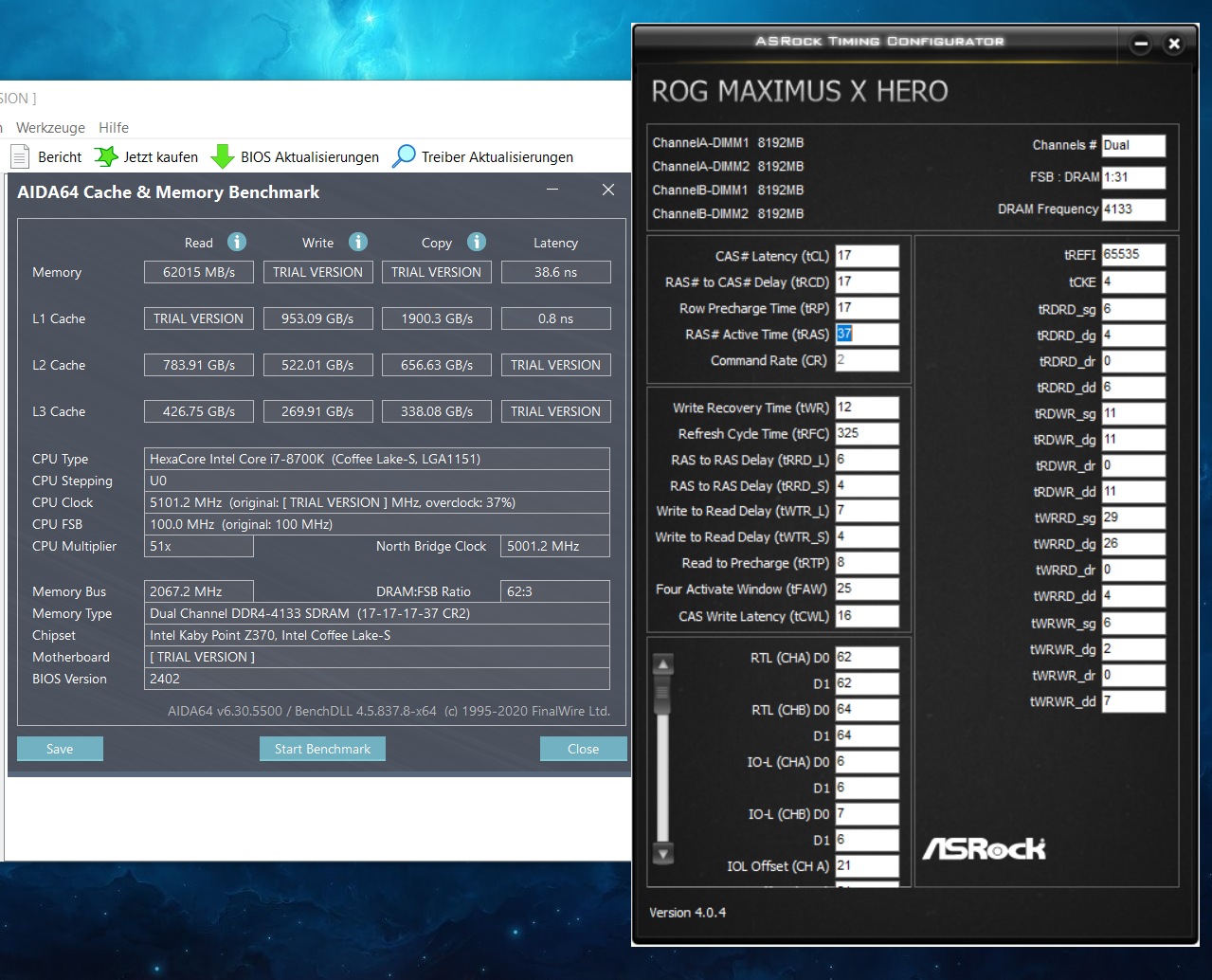This screenshot has height=980, width=1212.
Task: Click the Memory Latency value 38.6 ns
Action: tap(555, 272)
